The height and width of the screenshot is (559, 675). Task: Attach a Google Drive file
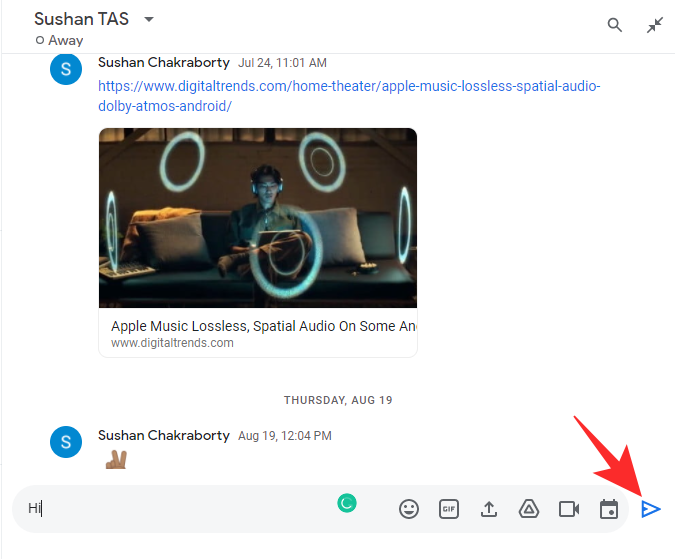coord(529,509)
